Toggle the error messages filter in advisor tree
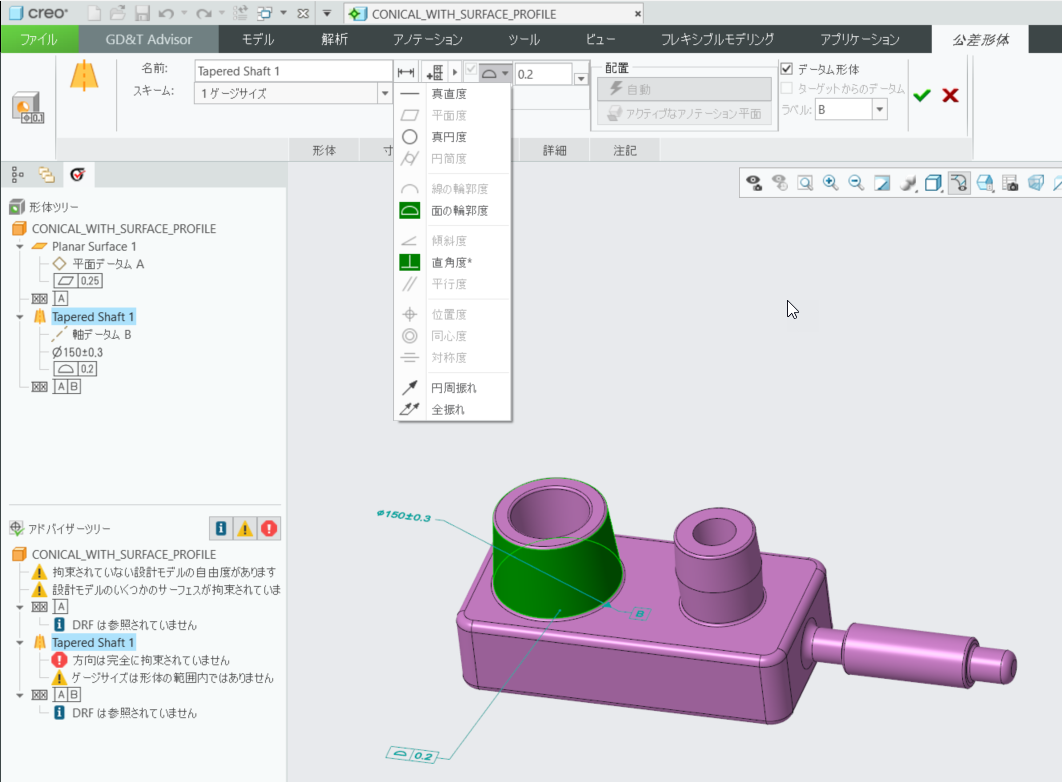This screenshot has height=782, width=1062. tap(269, 528)
